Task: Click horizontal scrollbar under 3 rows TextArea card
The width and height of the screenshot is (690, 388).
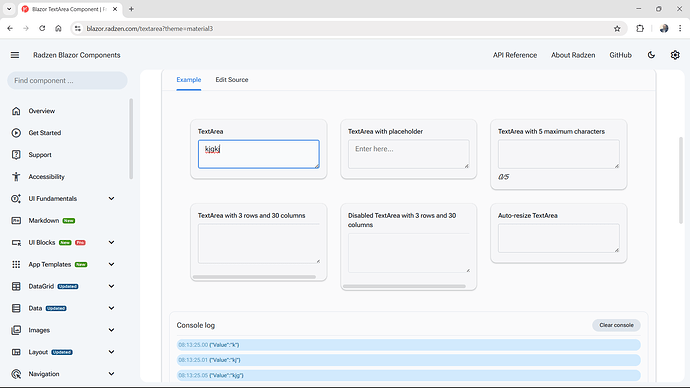Action: pos(254,277)
